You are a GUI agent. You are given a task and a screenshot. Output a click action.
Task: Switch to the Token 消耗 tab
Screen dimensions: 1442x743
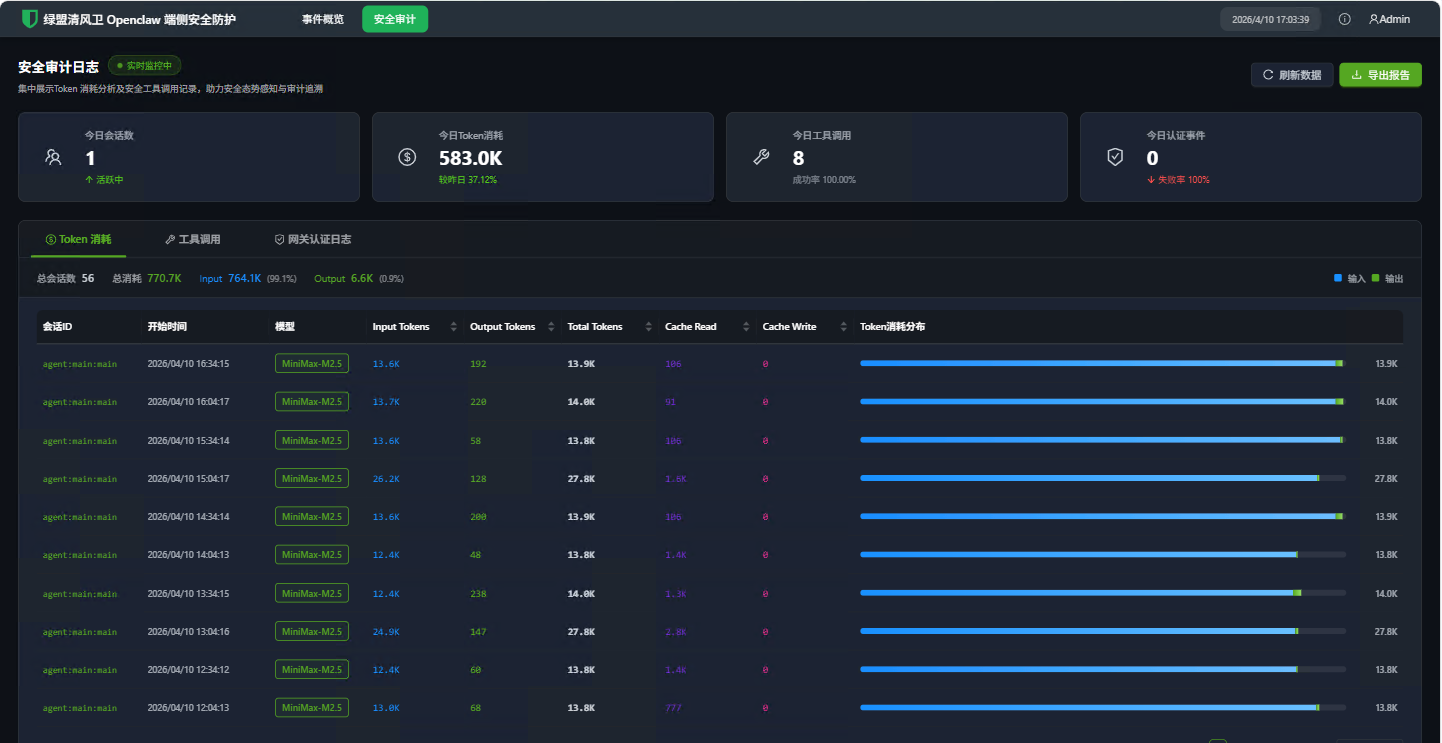[78, 240]
